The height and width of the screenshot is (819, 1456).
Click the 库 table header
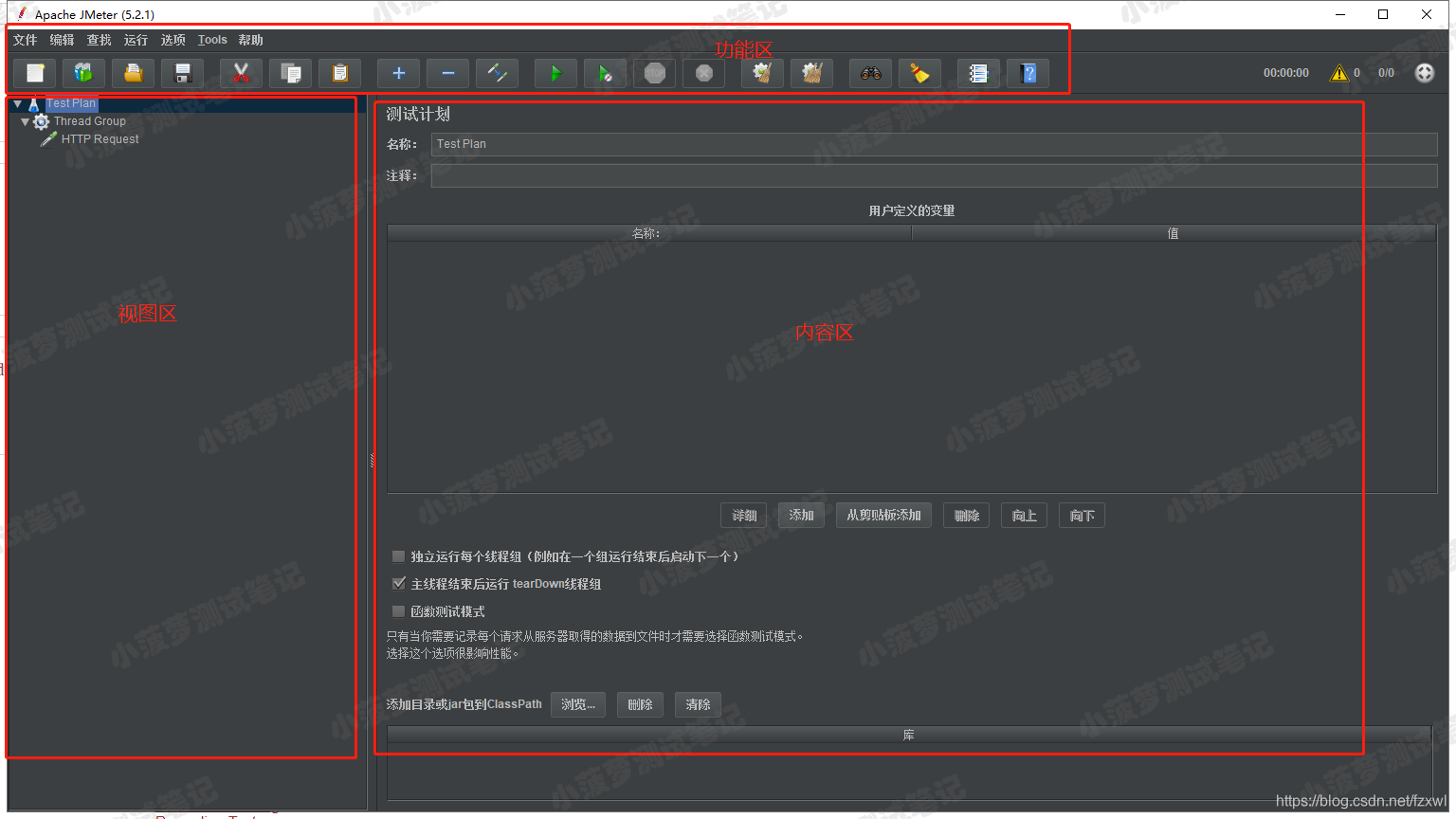[909, 736]
